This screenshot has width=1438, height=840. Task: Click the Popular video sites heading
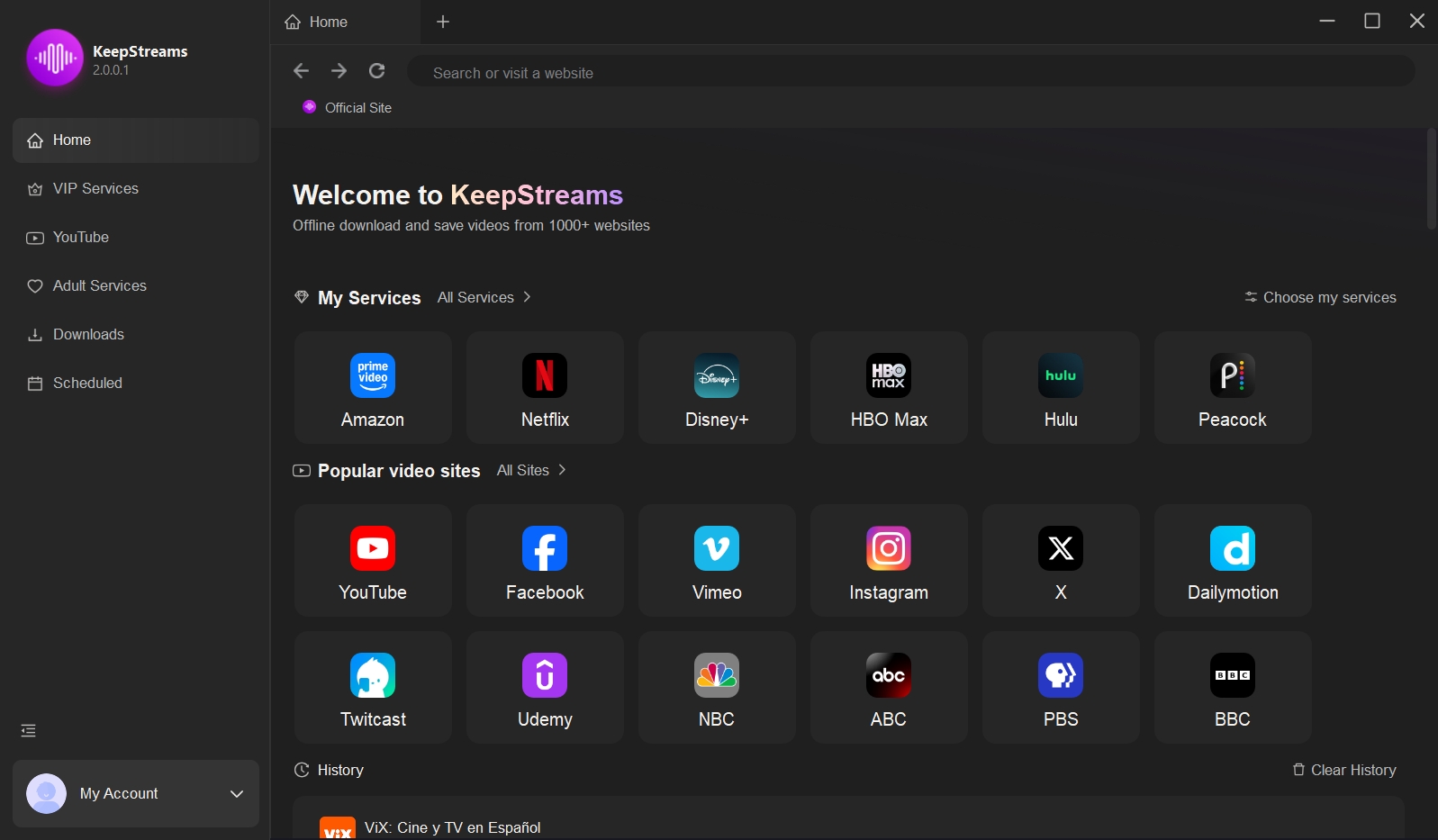coord(399,471)
